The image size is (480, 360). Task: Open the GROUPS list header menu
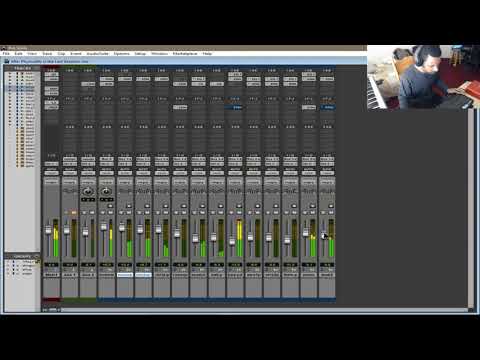(x=22, y=256)
